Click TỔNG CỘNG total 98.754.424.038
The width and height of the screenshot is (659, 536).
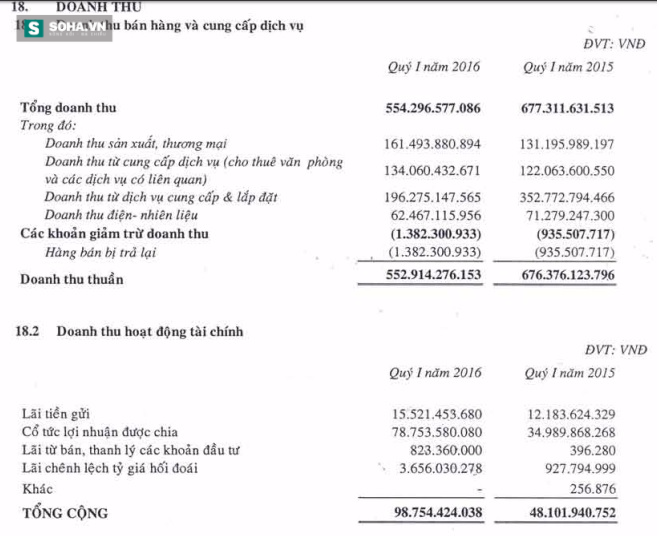point(438,512)
